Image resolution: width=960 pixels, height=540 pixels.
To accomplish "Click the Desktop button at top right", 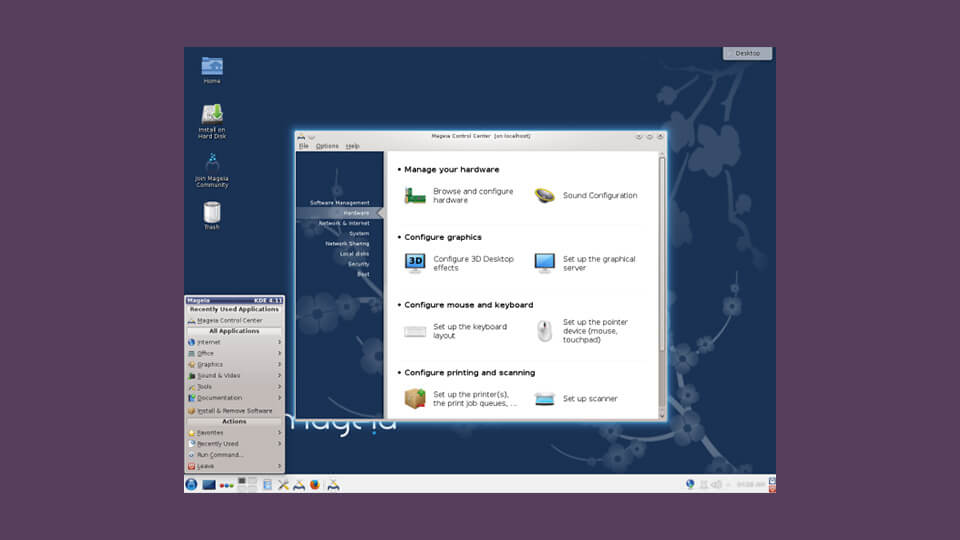I will coord(748,53).
